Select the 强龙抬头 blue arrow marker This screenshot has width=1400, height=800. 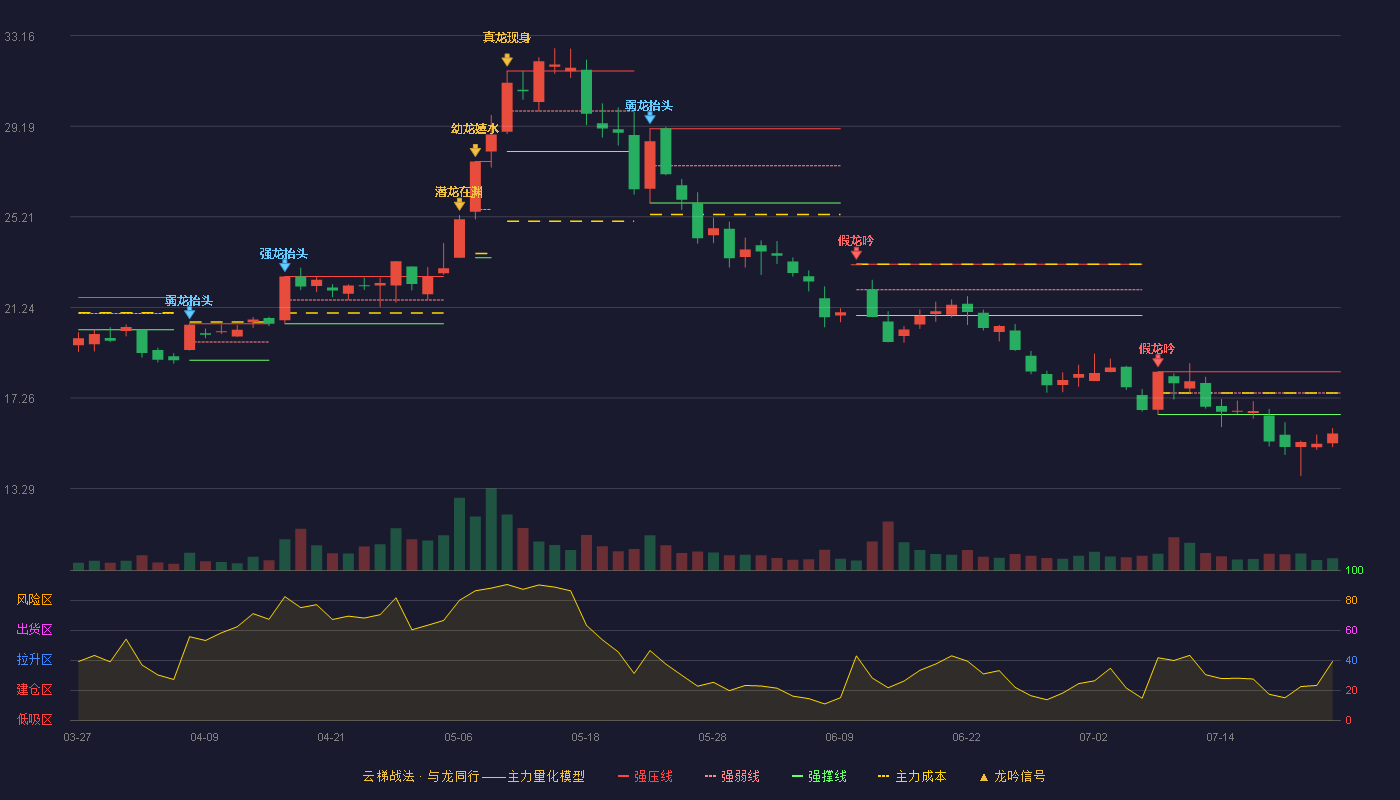pos(285,265)
